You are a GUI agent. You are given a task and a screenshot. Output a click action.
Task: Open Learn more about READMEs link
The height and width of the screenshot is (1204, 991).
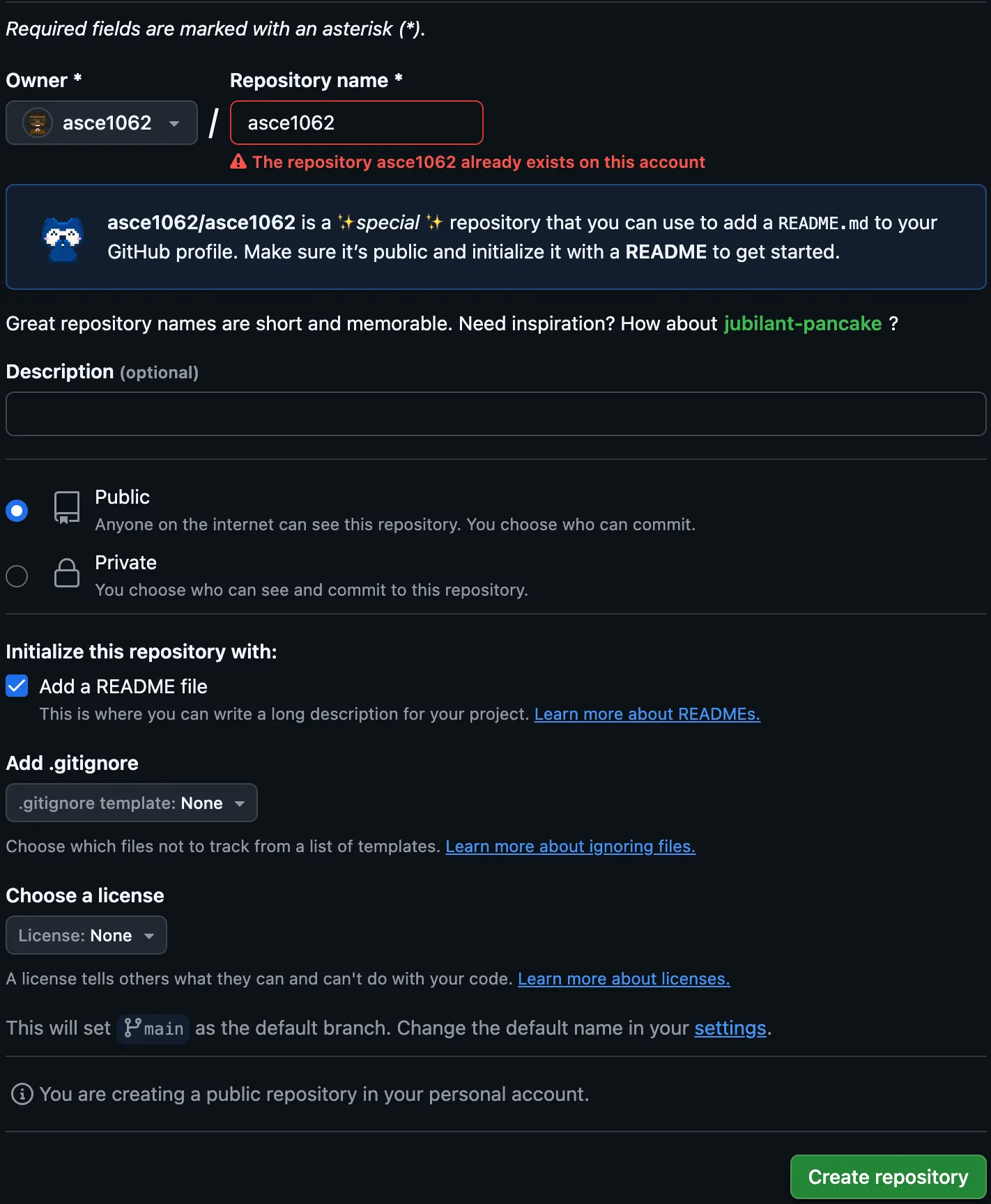tap(647, 714)
